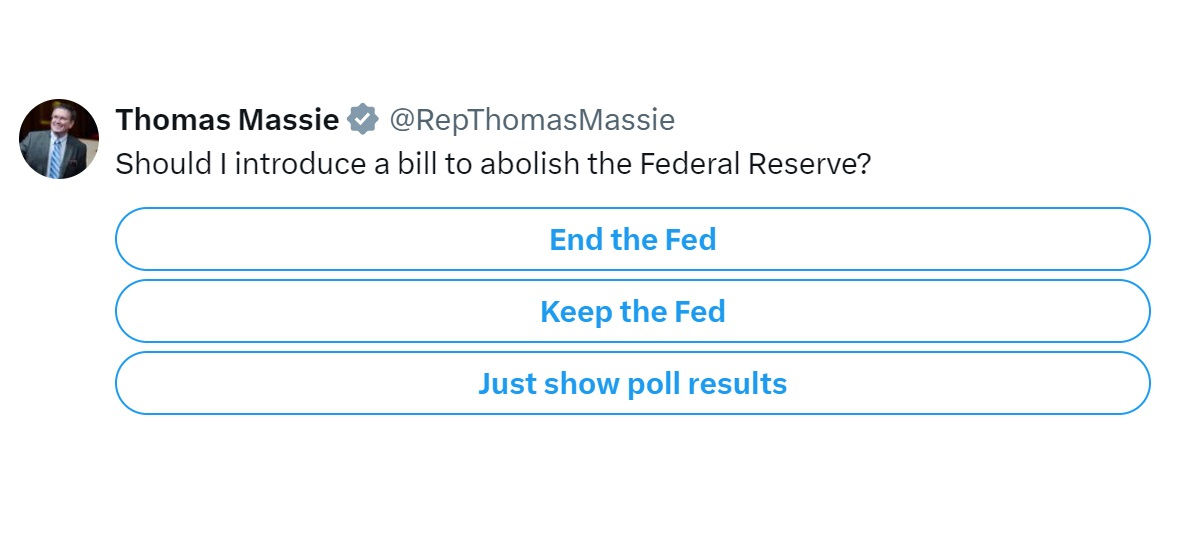This screenshot has height=555, width=1188.
Task: Choose Just show poll results
Action: (x=632, y=384)
